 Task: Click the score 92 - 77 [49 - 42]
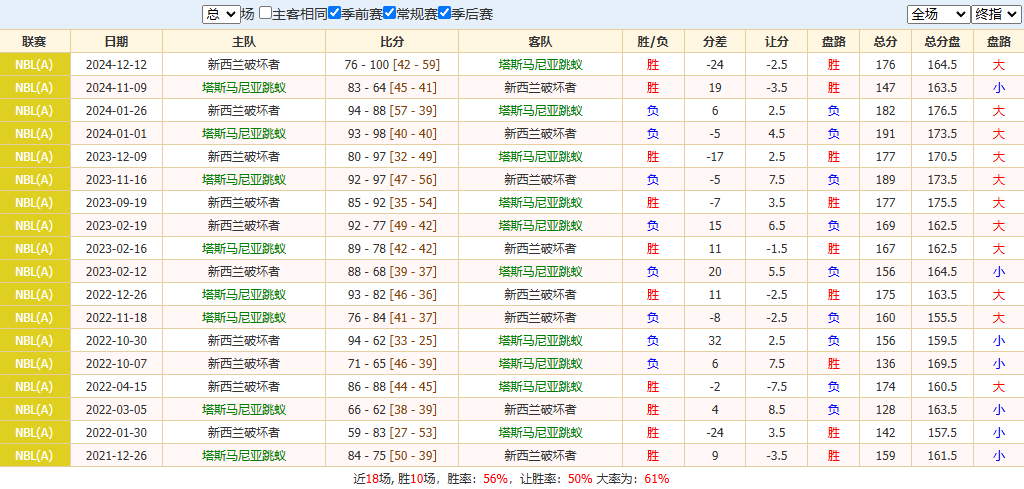(x=392, y=226)
